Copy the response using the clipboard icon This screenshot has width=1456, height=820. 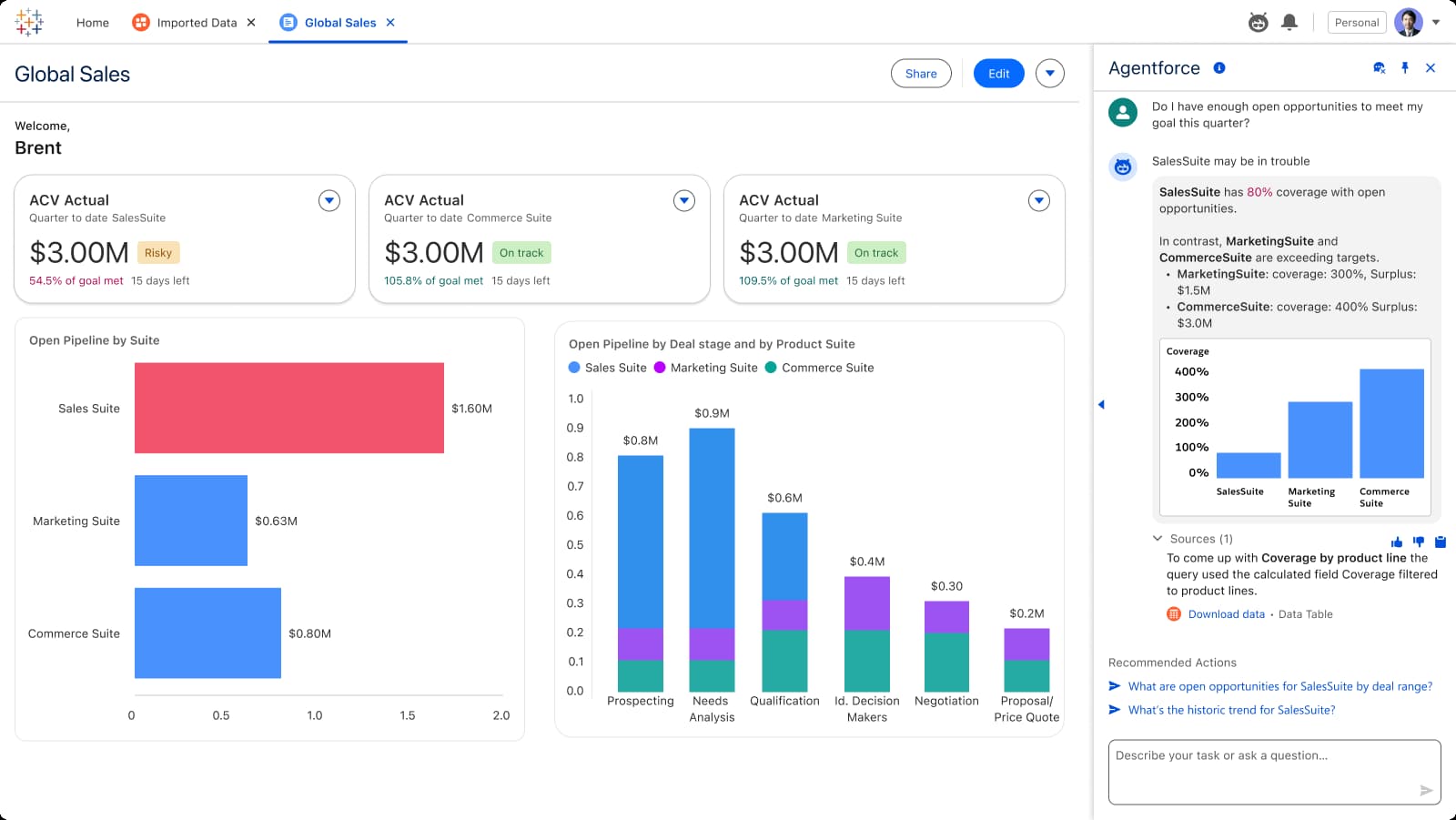1440,542
